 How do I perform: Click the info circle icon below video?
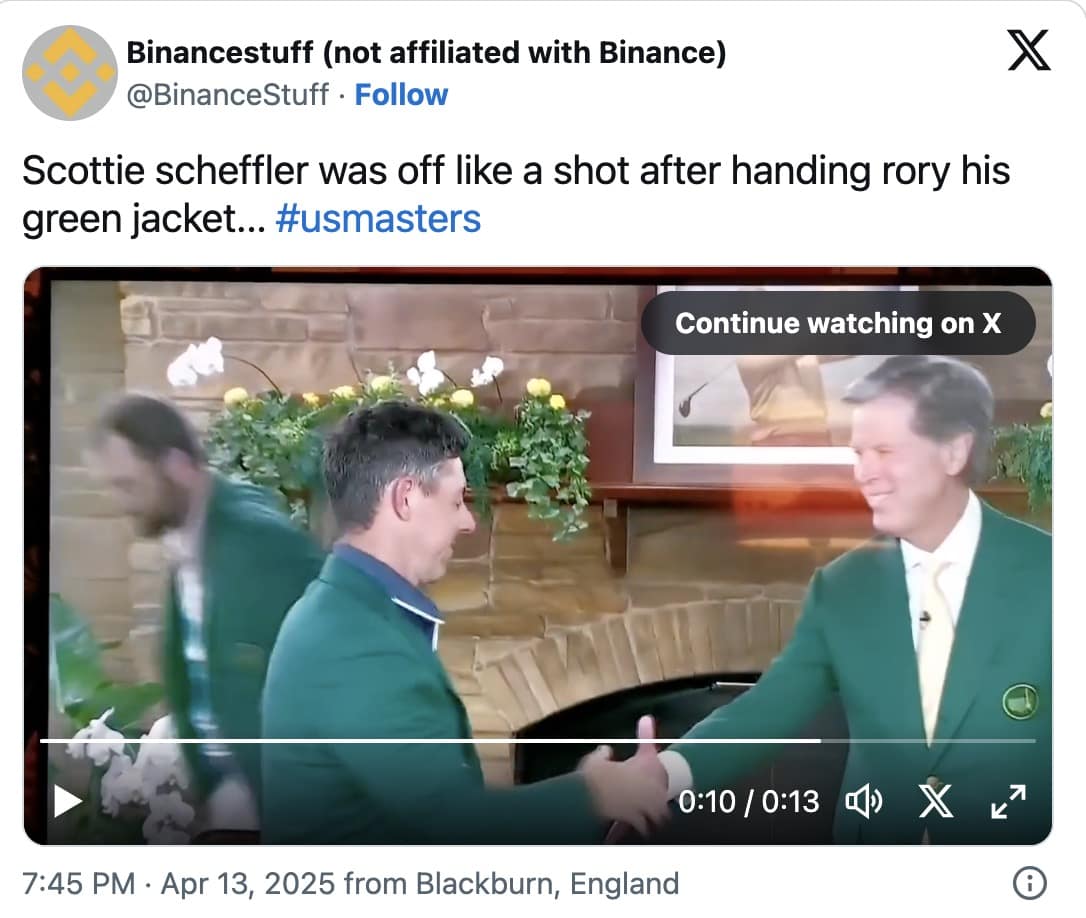coord(1029,883)
